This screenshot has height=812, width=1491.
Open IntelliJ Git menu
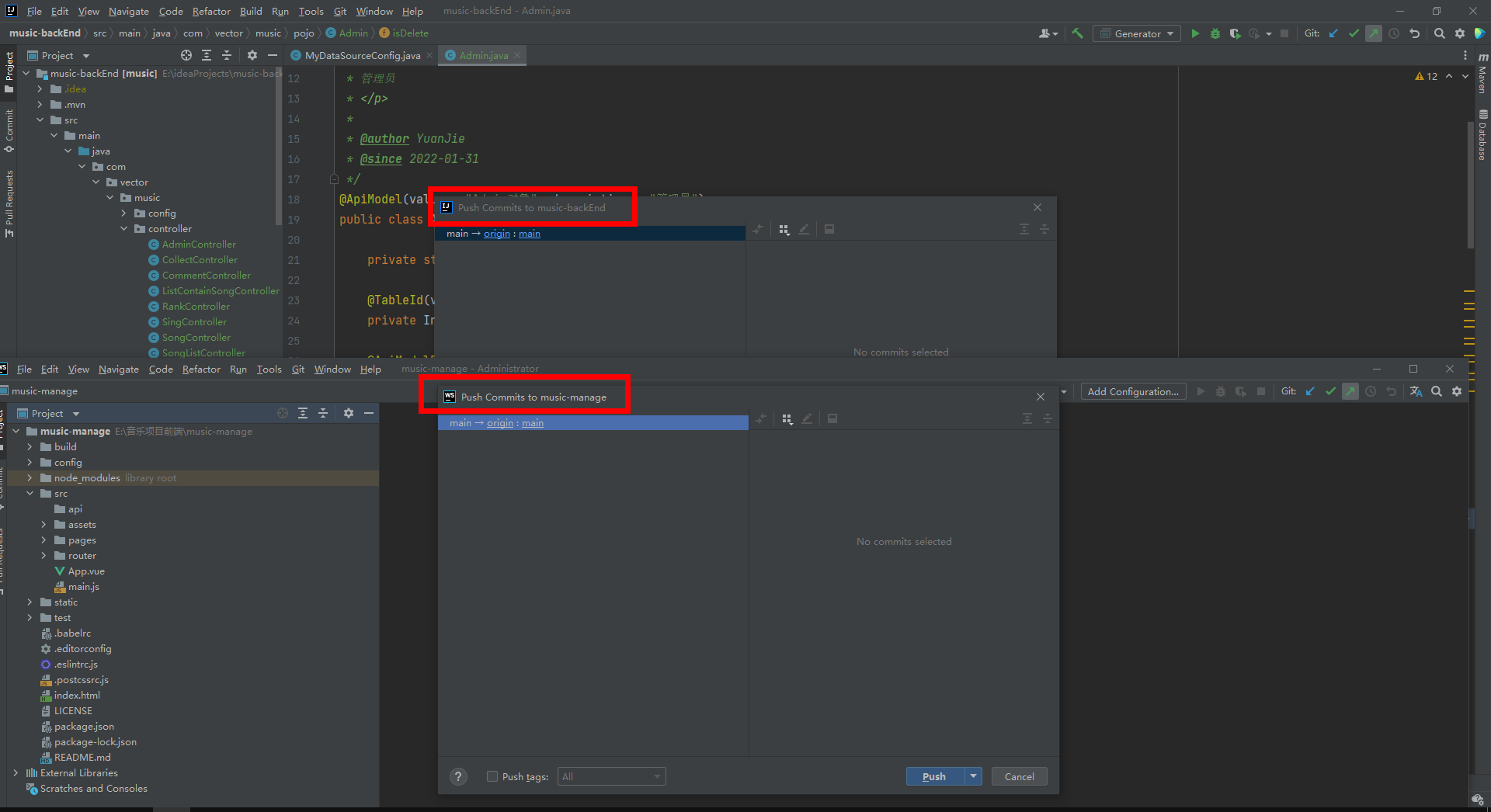[340, 11]
